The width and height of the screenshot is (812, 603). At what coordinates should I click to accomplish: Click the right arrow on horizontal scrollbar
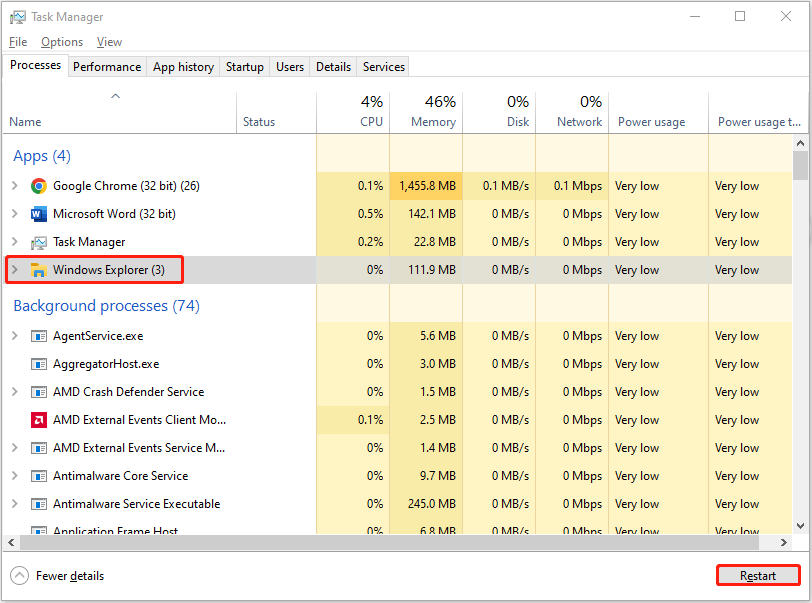click(x=785, y=542)
